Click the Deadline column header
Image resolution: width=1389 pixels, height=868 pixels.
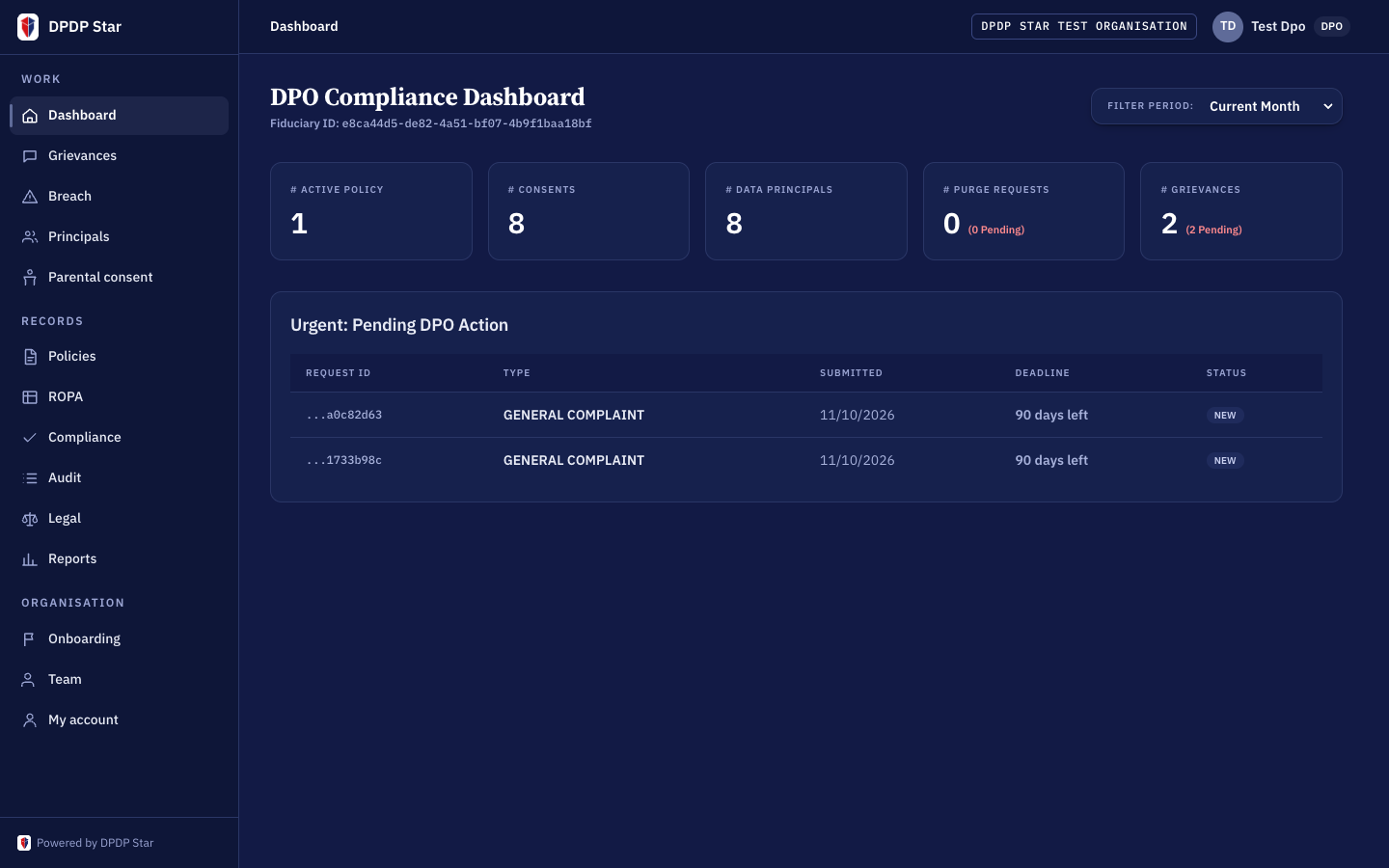point(1042,373)
